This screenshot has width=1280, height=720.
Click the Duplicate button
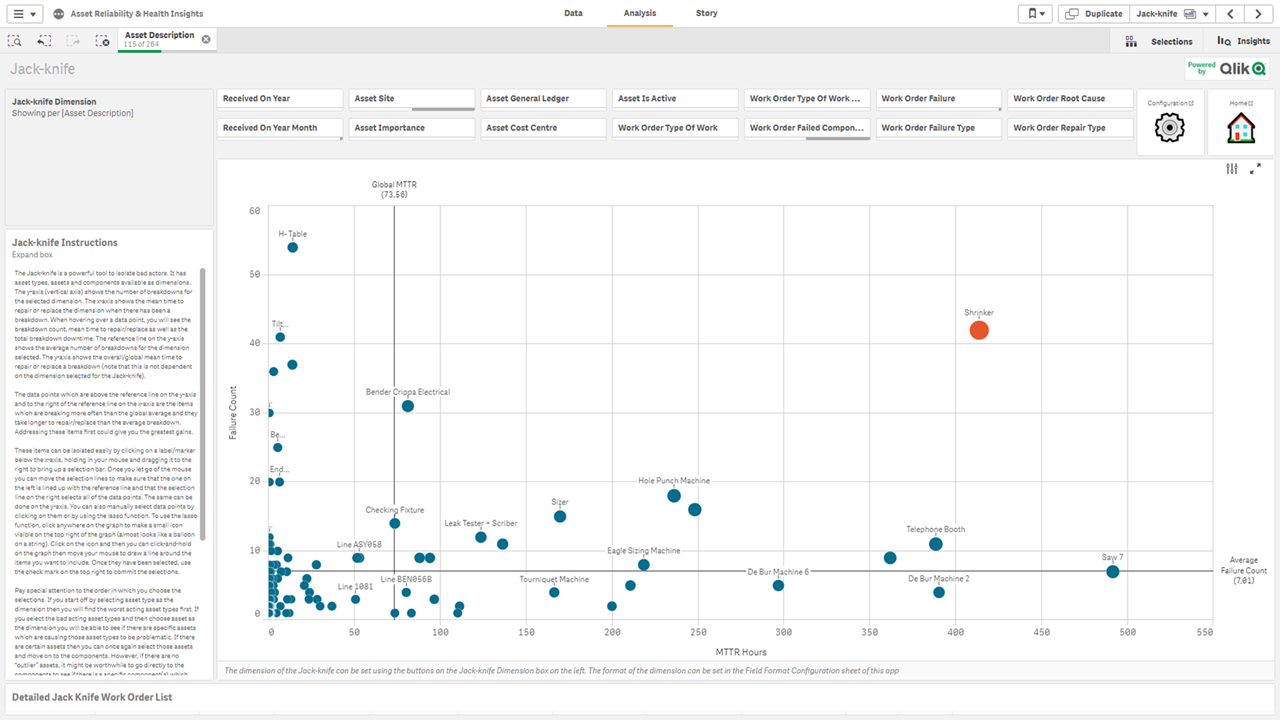point(1094,14)
